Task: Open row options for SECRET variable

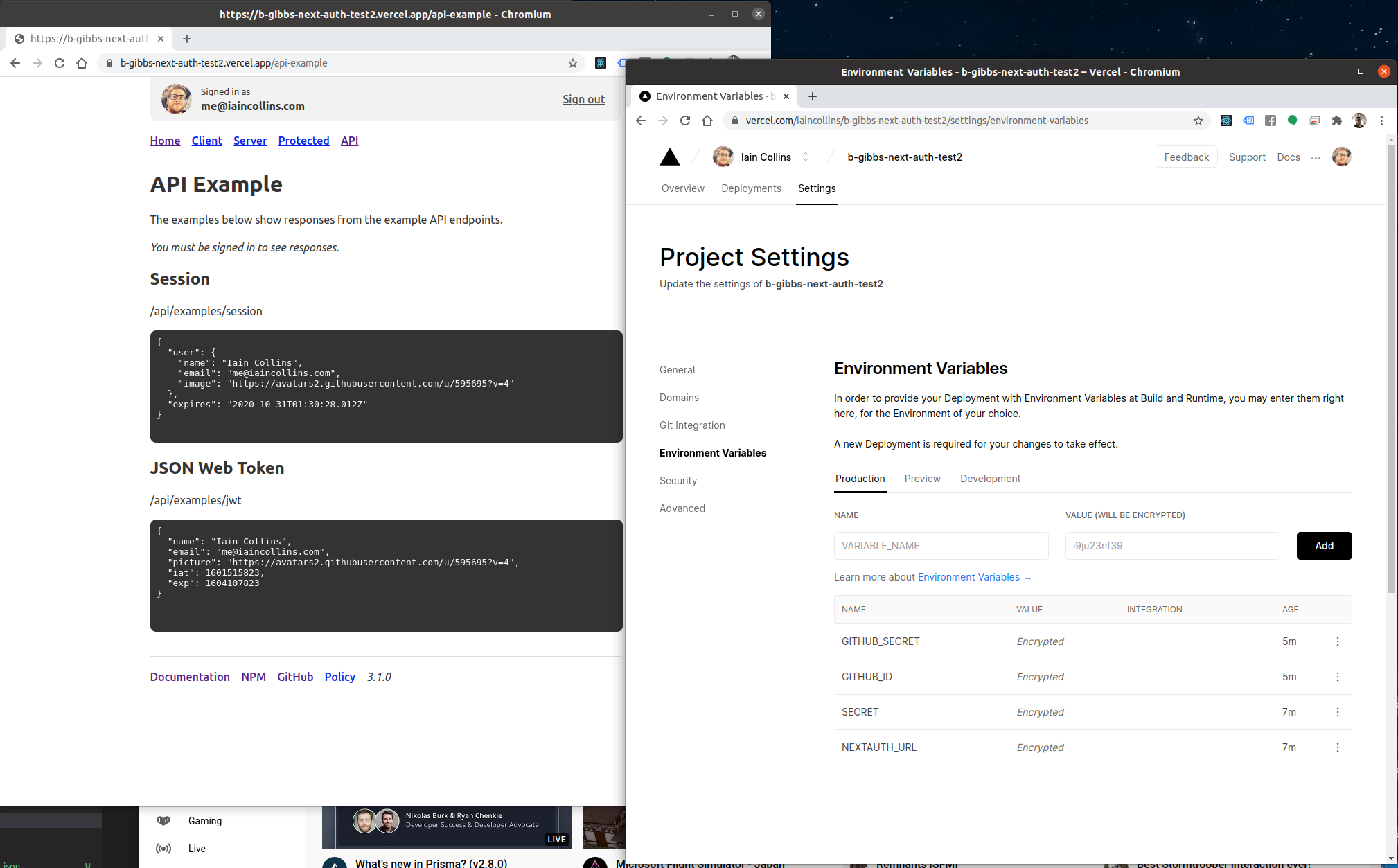Action: click(1337, 712)
